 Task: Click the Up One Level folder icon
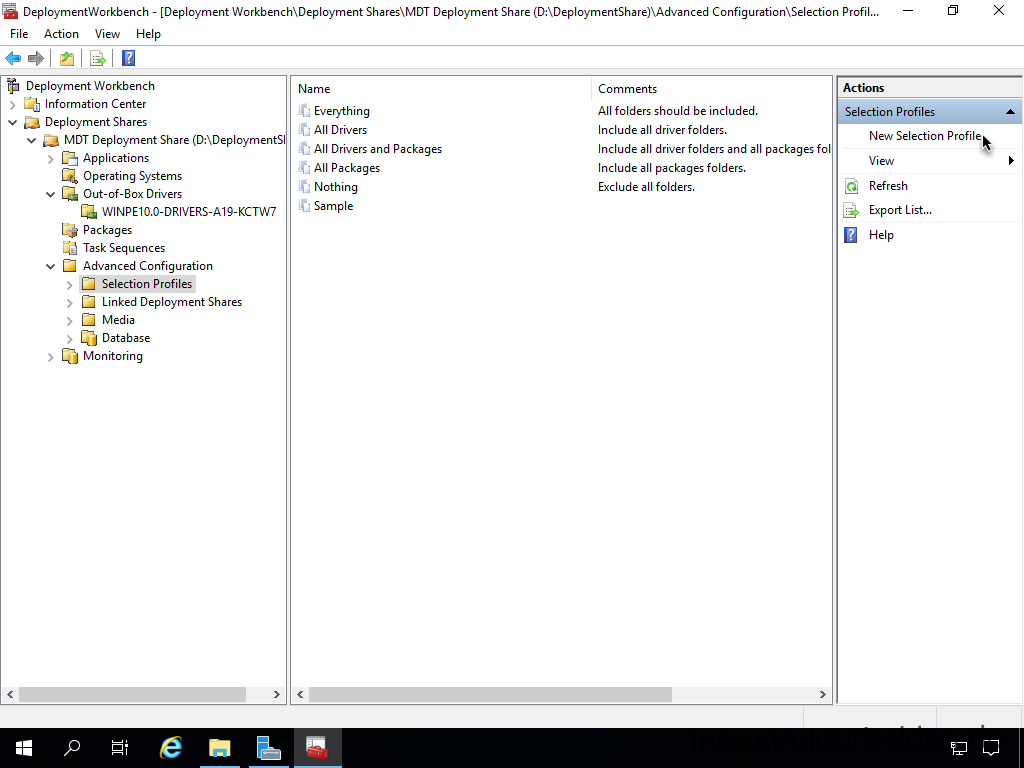[x=66, y=58]
